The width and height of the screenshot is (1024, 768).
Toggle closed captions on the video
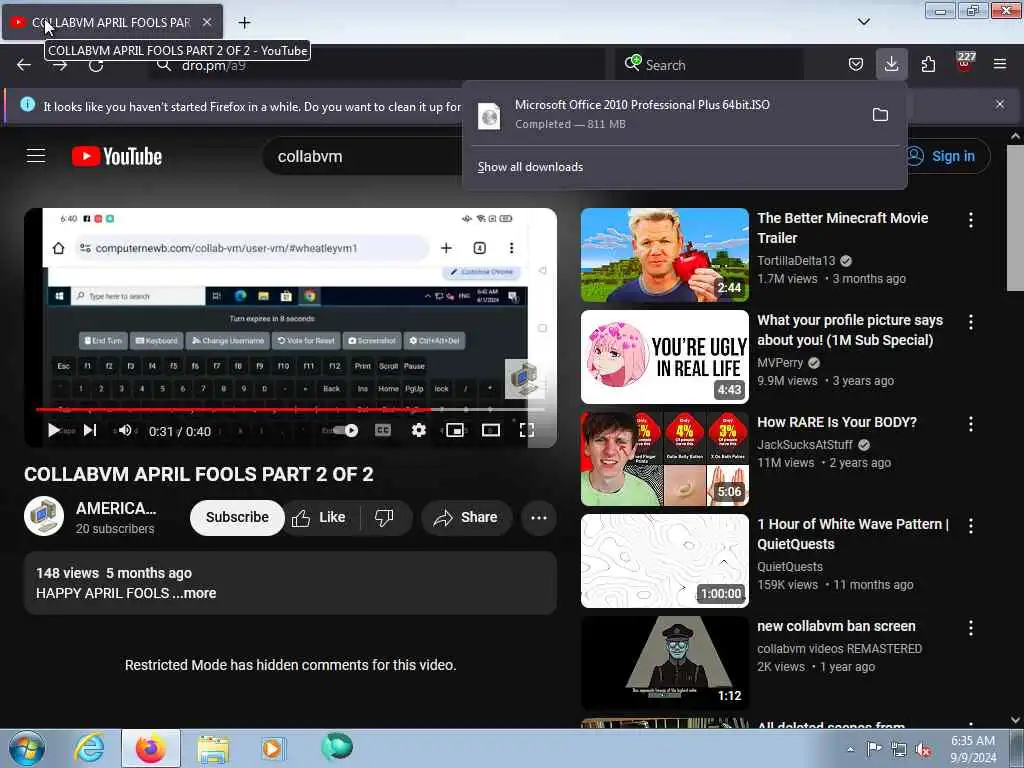[383, 430]
